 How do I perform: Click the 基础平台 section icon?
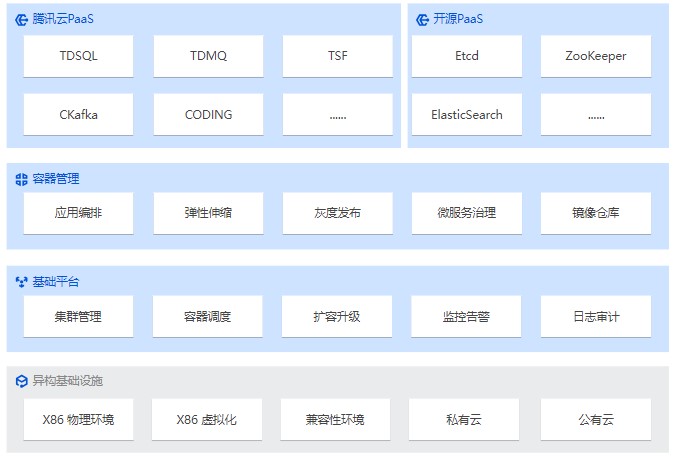22,282
